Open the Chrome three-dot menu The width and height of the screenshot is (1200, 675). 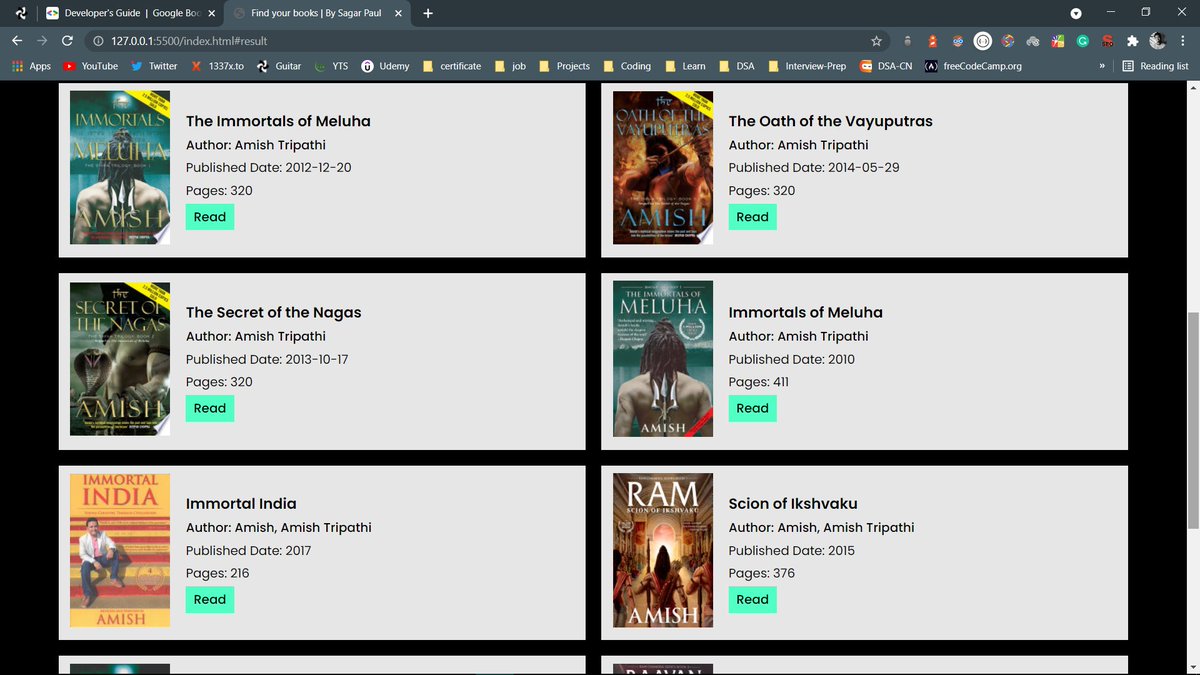pos(1182,41)
